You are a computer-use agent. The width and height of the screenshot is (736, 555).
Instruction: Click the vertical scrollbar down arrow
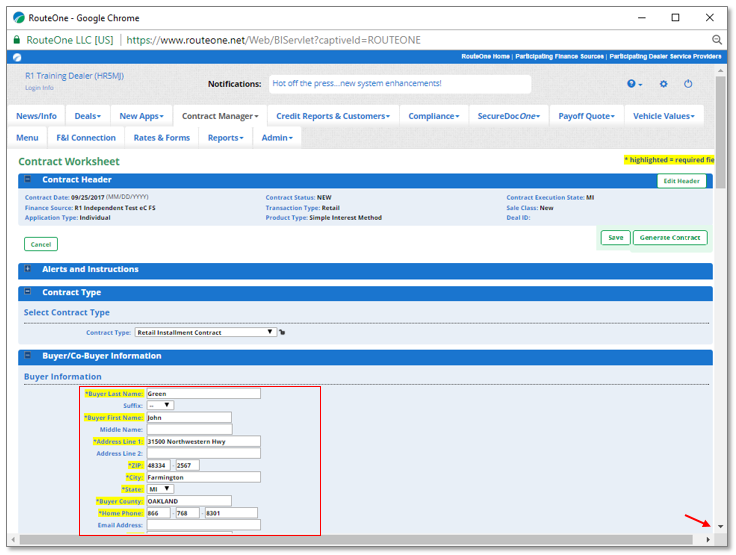[720, 526]
